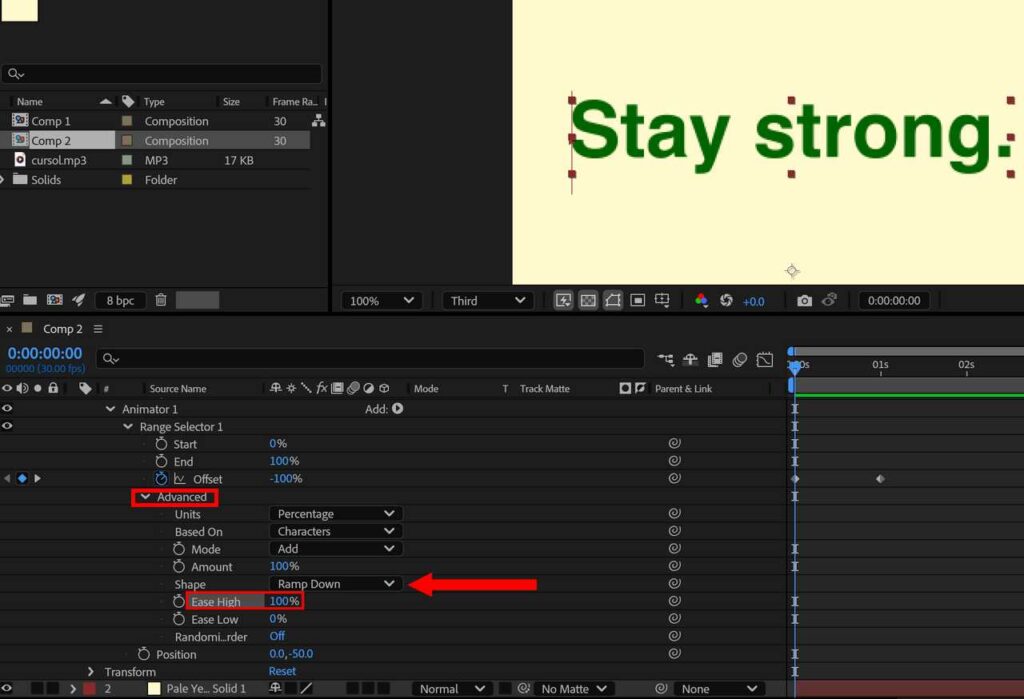This screenshot has width=1024, height=699.
Task: Sort Project panel by Name column
Action: pos(30,101)
